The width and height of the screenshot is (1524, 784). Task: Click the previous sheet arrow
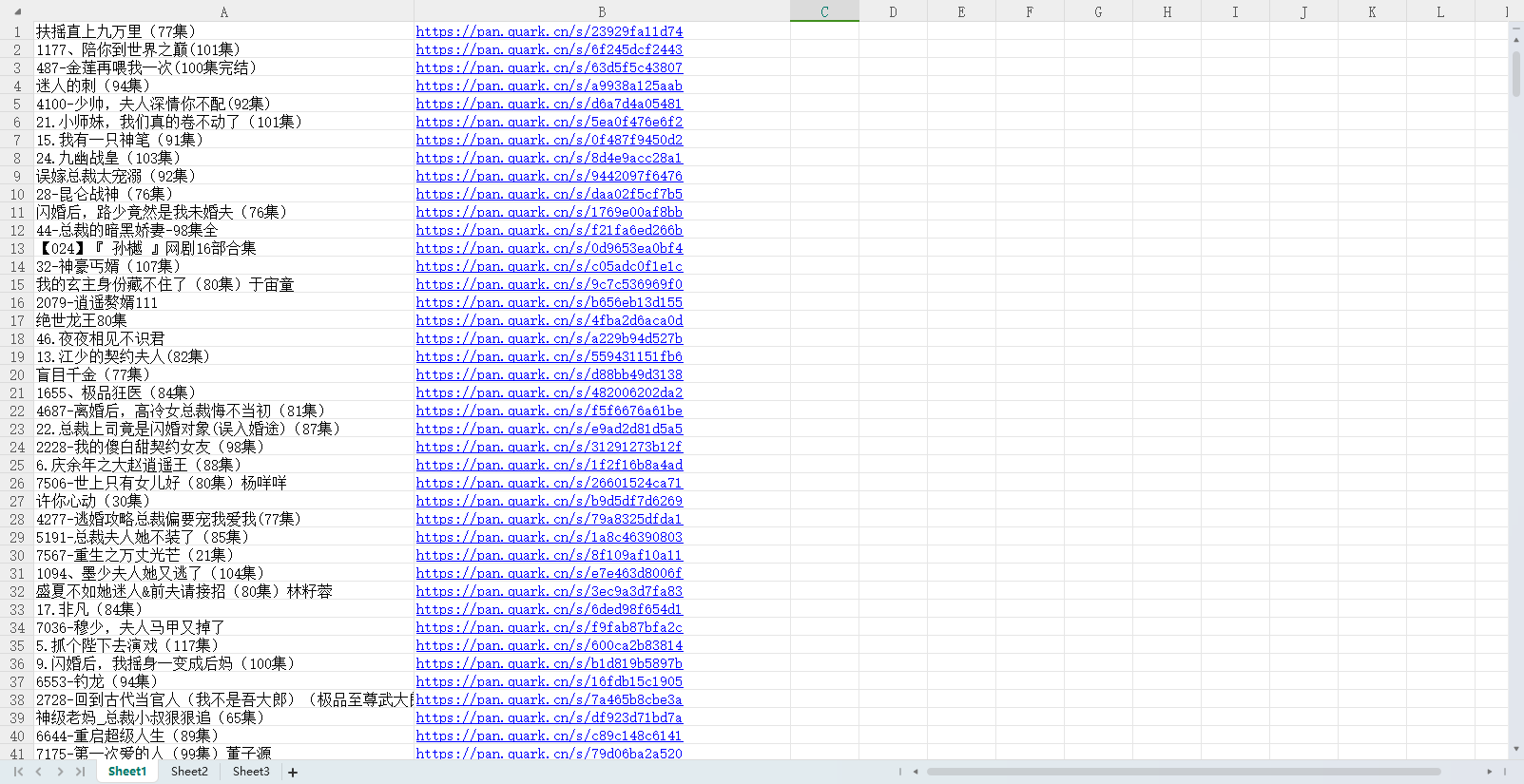39,772
